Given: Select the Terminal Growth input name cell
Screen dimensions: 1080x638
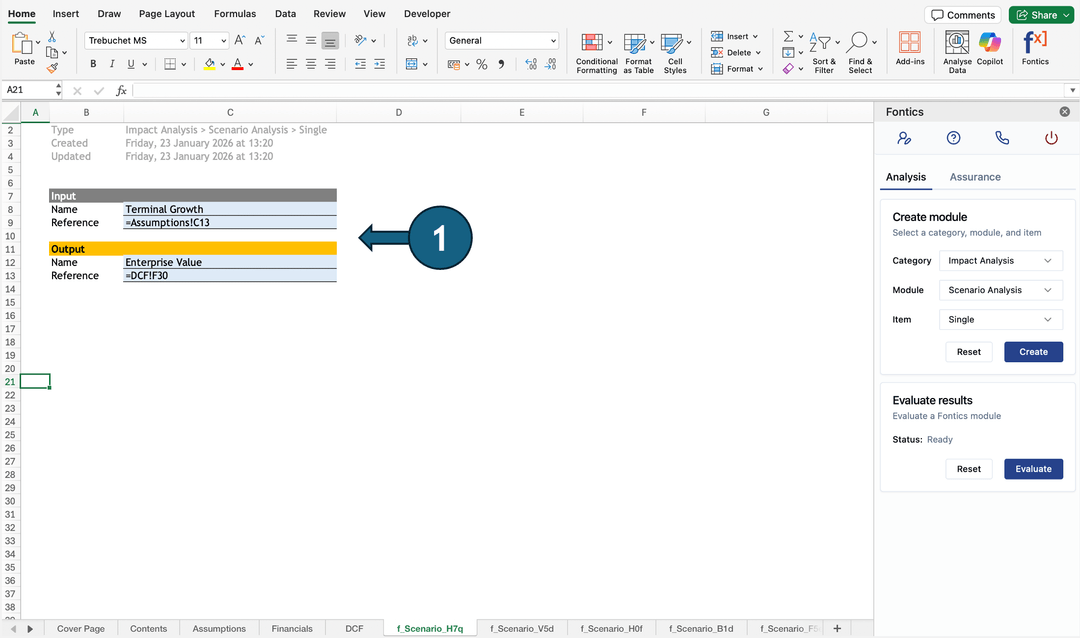Looking at the screenshot, I should coord(230,210).
